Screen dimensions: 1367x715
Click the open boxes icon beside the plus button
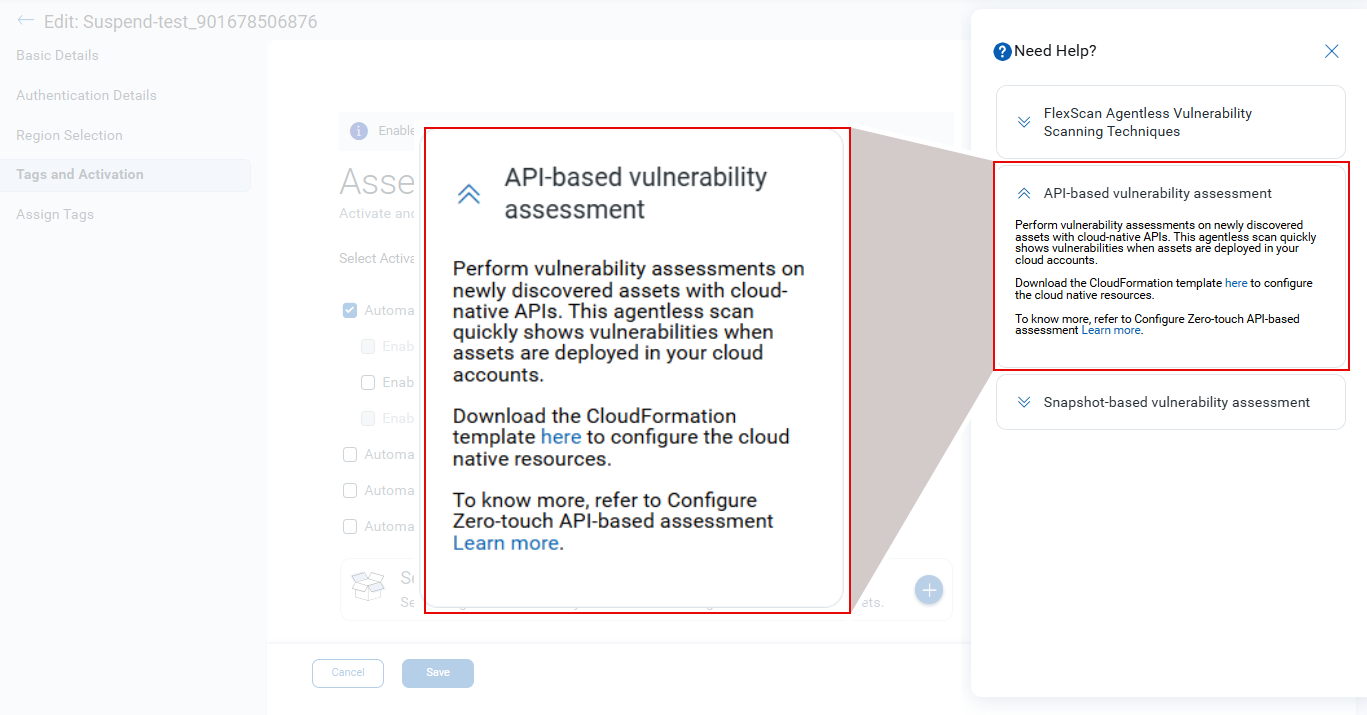[368, 586]
